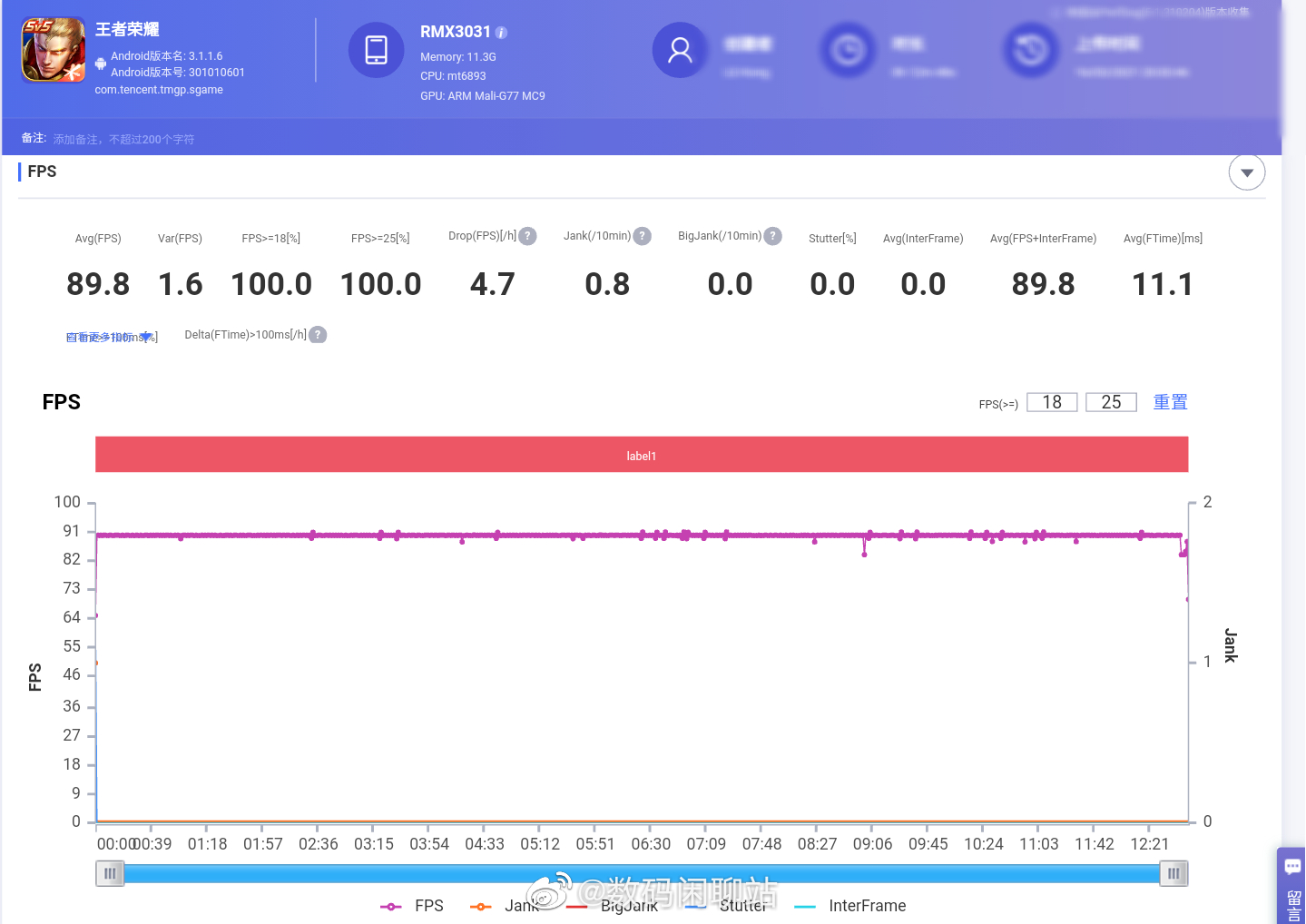Click the Honor of Kings game icon
The image size is (1306, 924).
tap(54, 50)
